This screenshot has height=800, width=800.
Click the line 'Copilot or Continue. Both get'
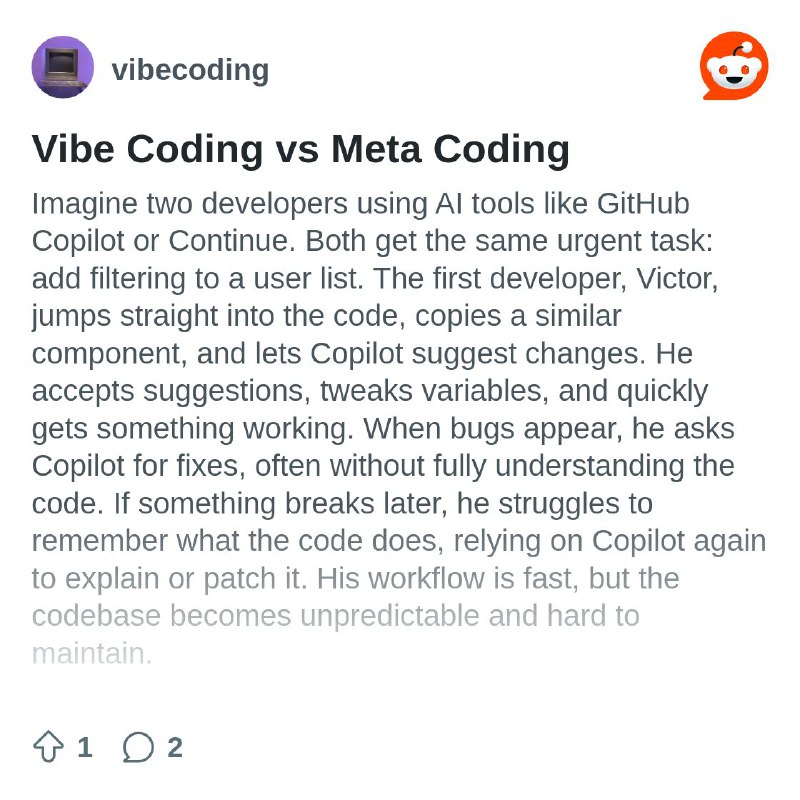pyautogui.click(x=372, y=241)
